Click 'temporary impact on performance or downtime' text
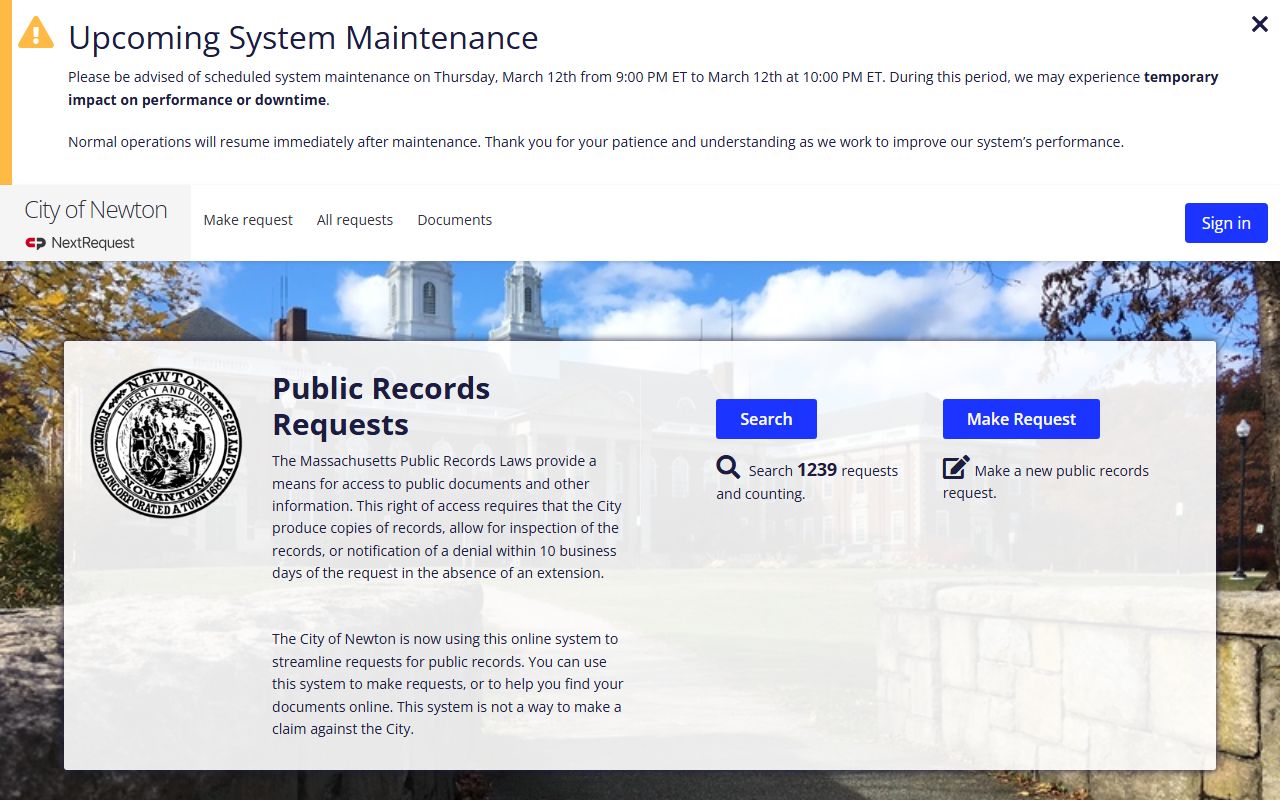Screen dimensions: 1280x800 pyautogui.click(x=643, y=88)
